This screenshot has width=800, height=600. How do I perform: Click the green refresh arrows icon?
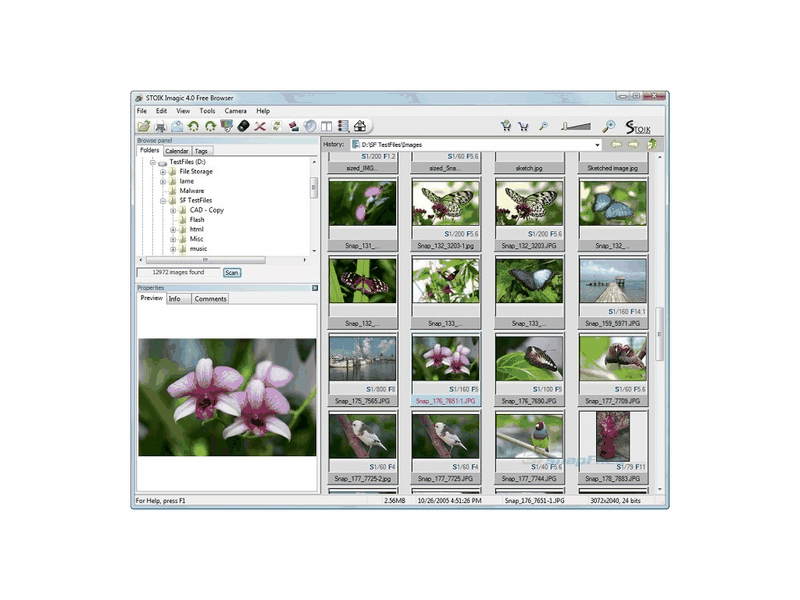[x=277, y=126]
